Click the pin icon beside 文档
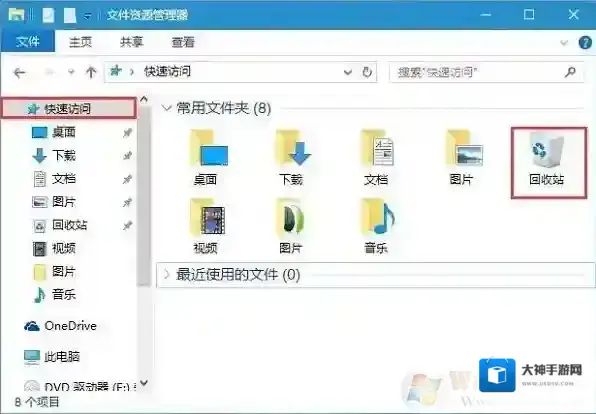 (127, 179)
